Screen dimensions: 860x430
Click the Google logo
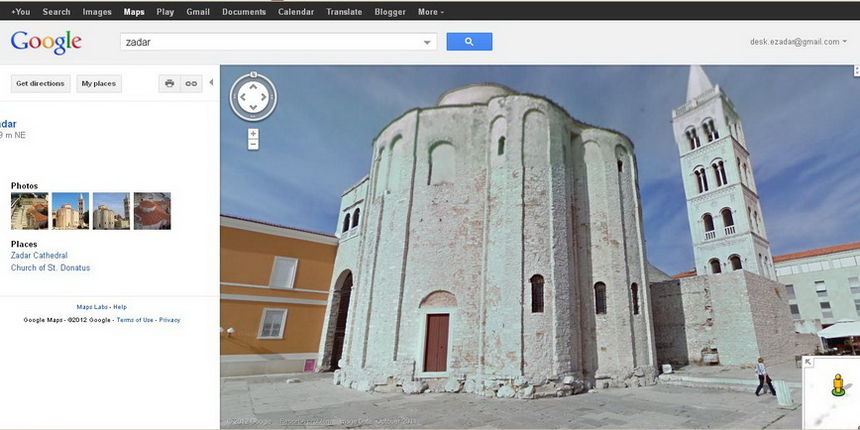46,42
